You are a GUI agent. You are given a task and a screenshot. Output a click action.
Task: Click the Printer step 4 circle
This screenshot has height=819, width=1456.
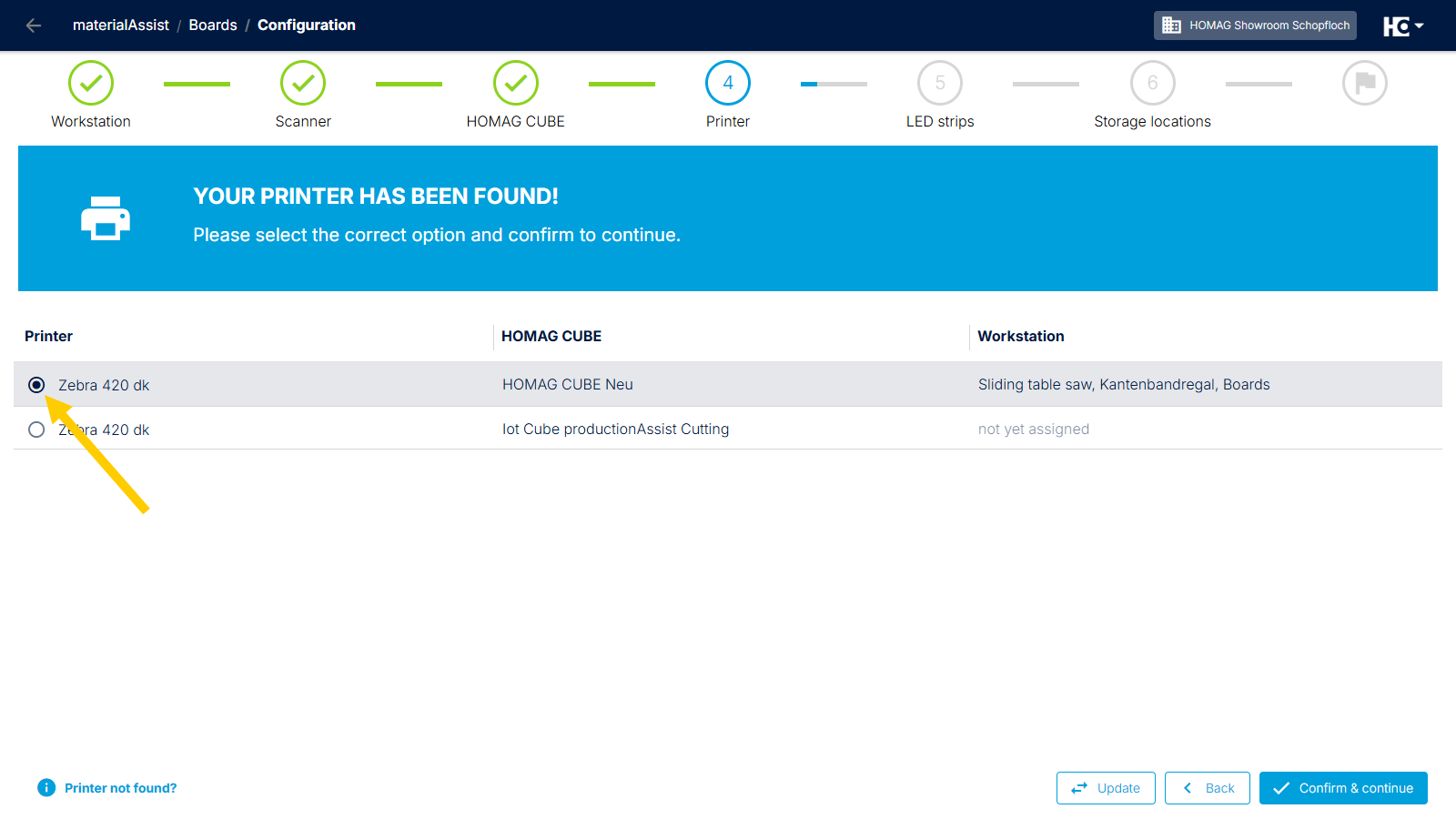click(728, 83)
